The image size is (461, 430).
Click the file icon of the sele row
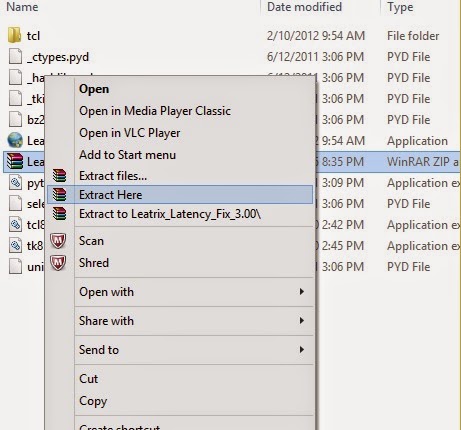click(x=15, y=203)
